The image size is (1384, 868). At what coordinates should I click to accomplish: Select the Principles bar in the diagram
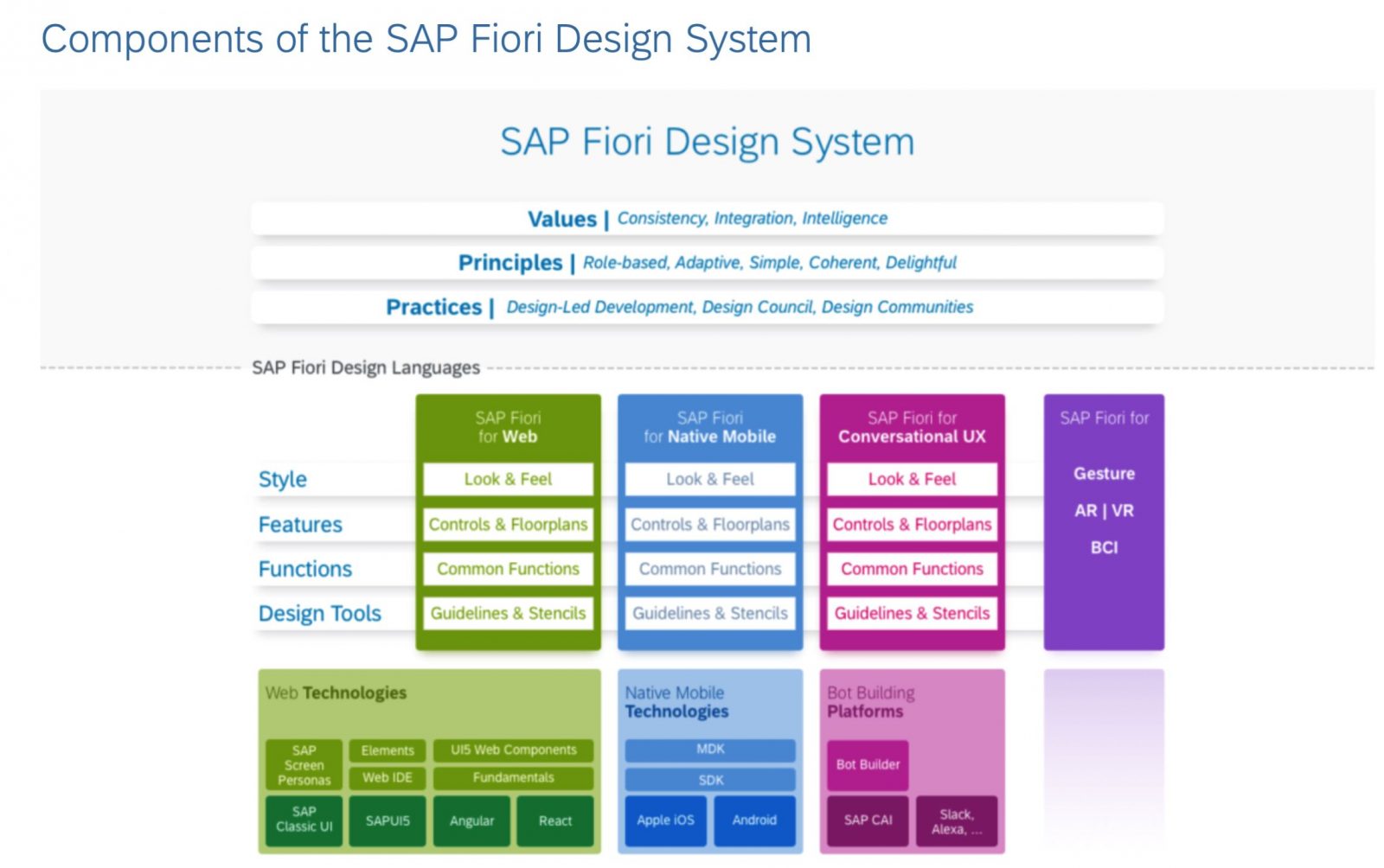pos(707,263)
